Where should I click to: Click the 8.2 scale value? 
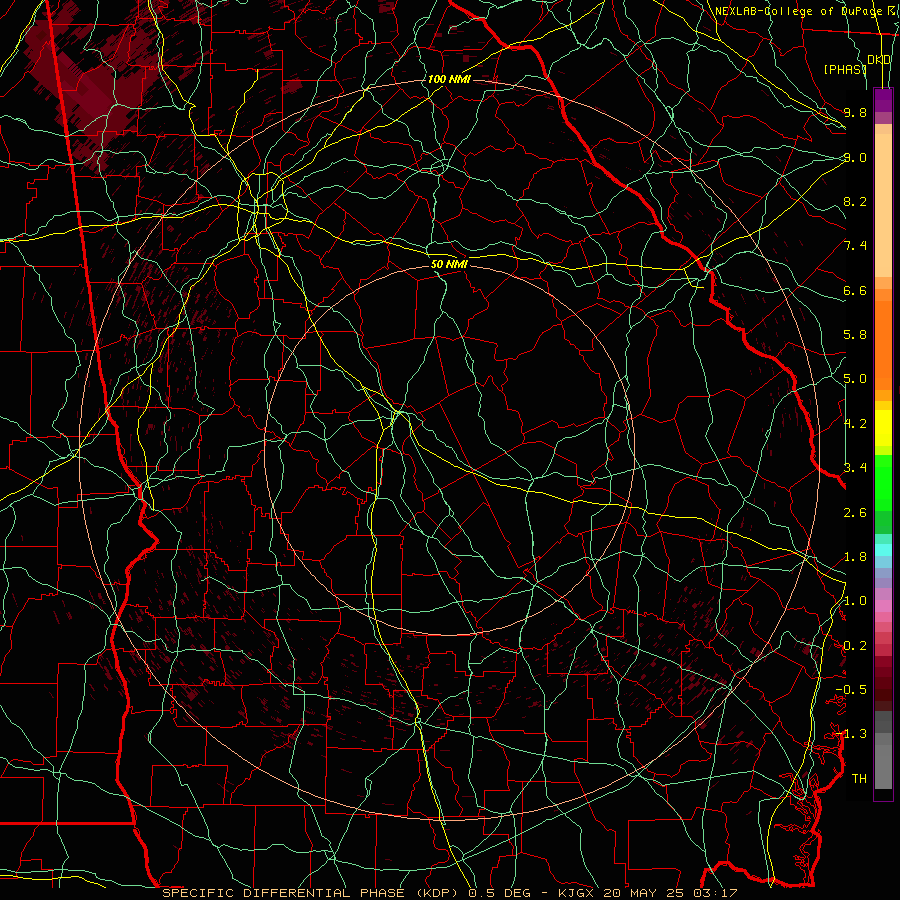pos(855,201)
